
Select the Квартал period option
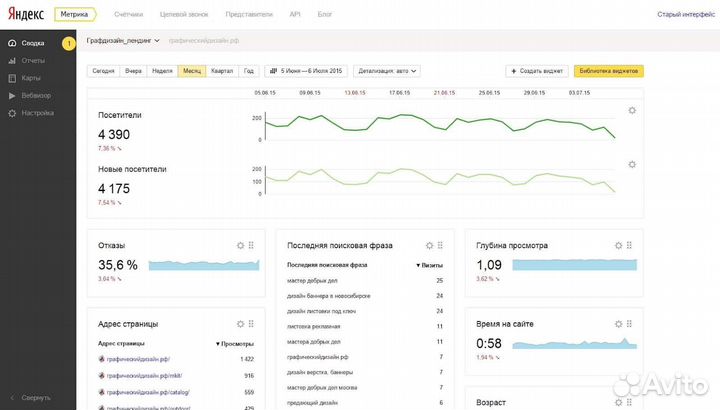(x=222, y=72)
